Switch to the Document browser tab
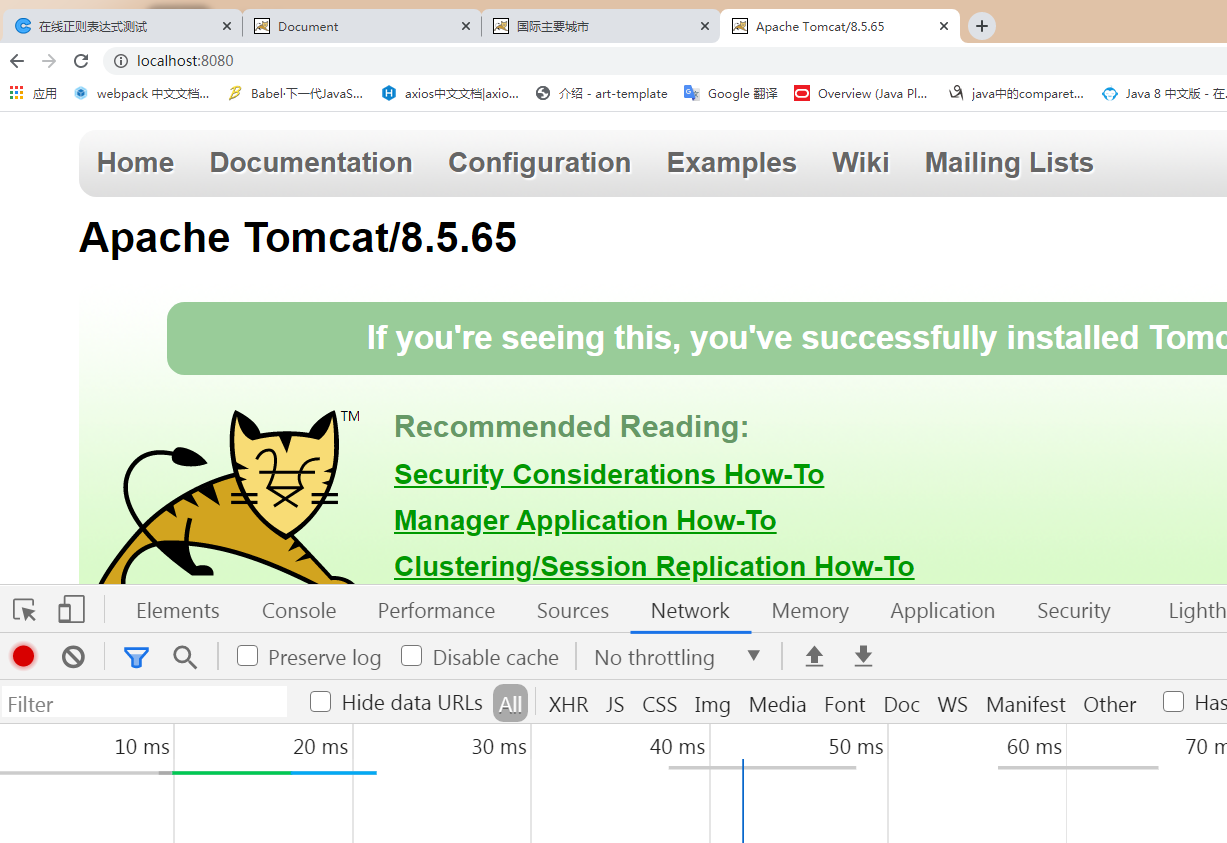Image resolution: width=1227 pixels, height=843 pixels. point(361,27)
